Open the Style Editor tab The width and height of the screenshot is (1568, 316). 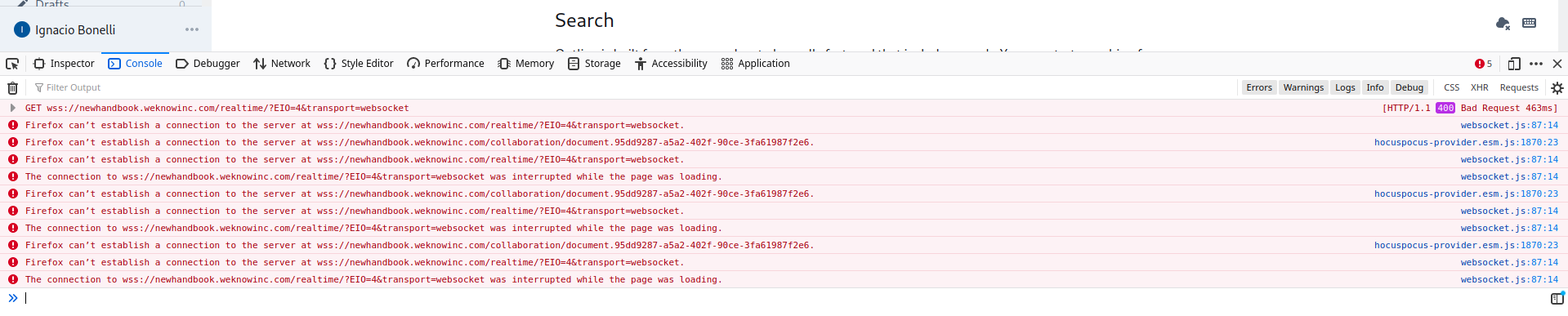(359, 64)
